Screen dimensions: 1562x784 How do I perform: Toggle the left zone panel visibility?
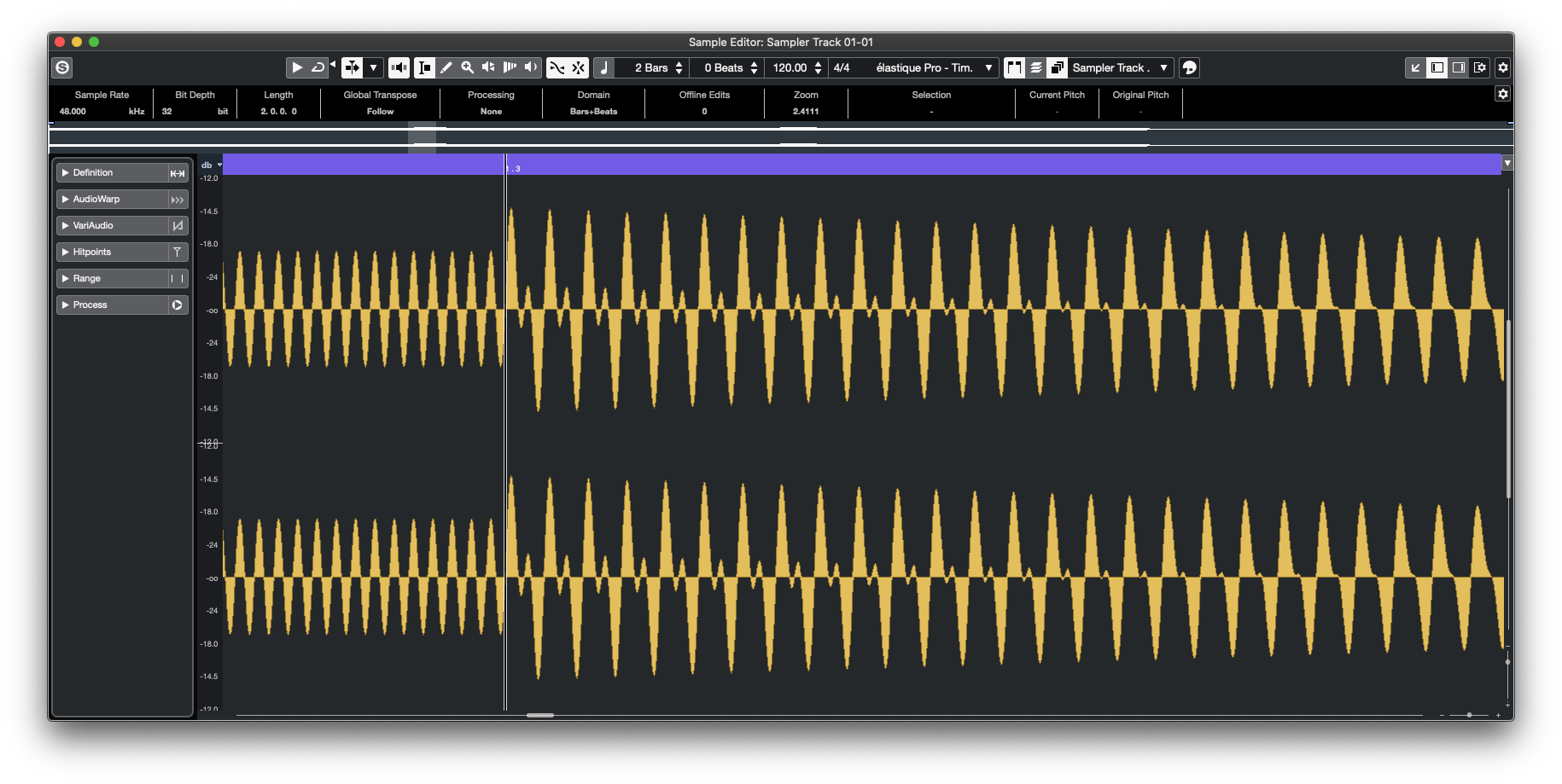pyautogui.click(x=1437, y=67)
